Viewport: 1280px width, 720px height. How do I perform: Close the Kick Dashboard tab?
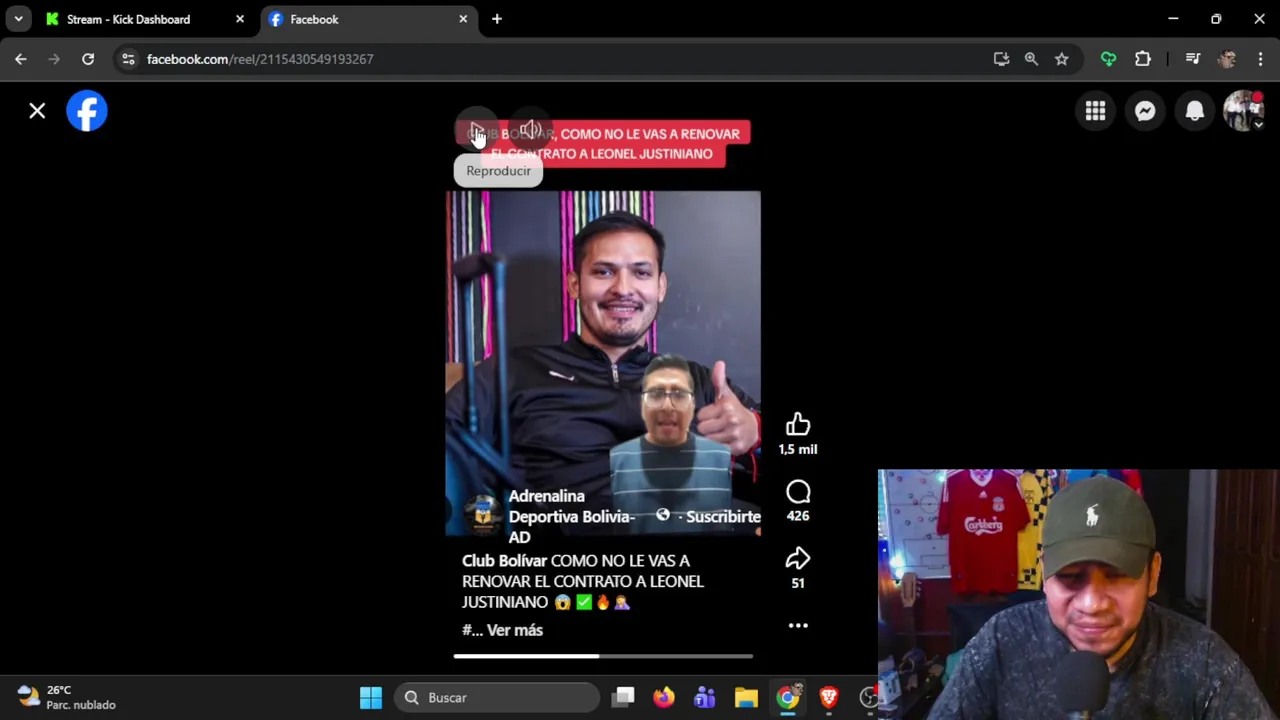[240, 19]
